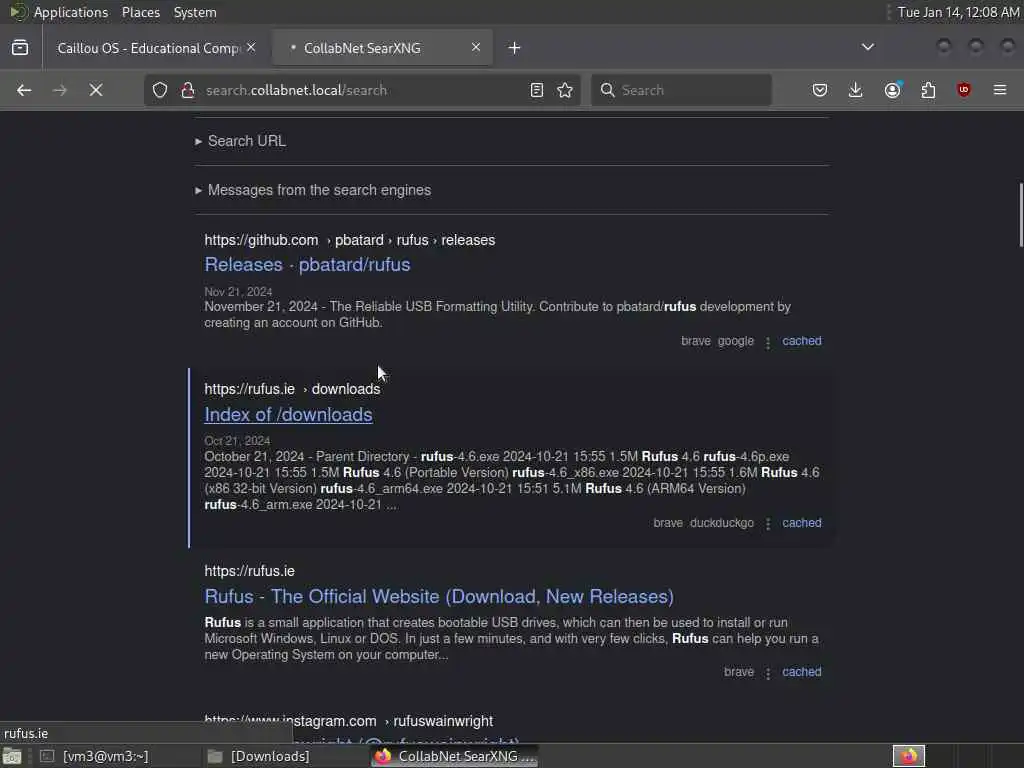Click the Firefox icon in the taskbar tray
This screenshot has width=1024, height=768.
(x=909, y=756)
